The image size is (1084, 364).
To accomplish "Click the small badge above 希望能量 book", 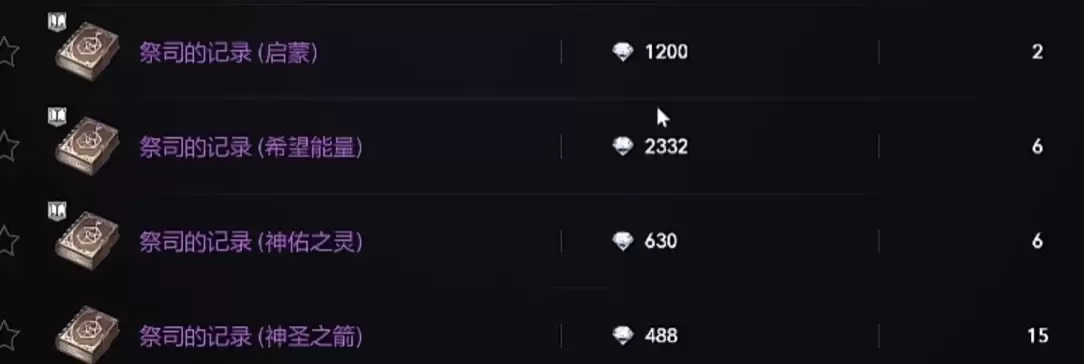I will tap(56, 115).
